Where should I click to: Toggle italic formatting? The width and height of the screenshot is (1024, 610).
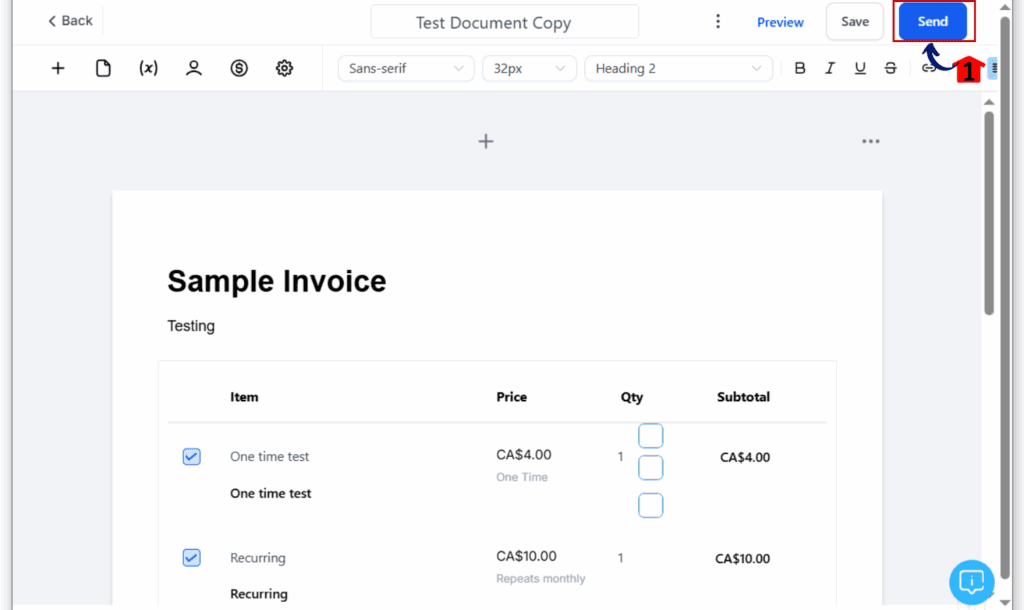[829, 68]
